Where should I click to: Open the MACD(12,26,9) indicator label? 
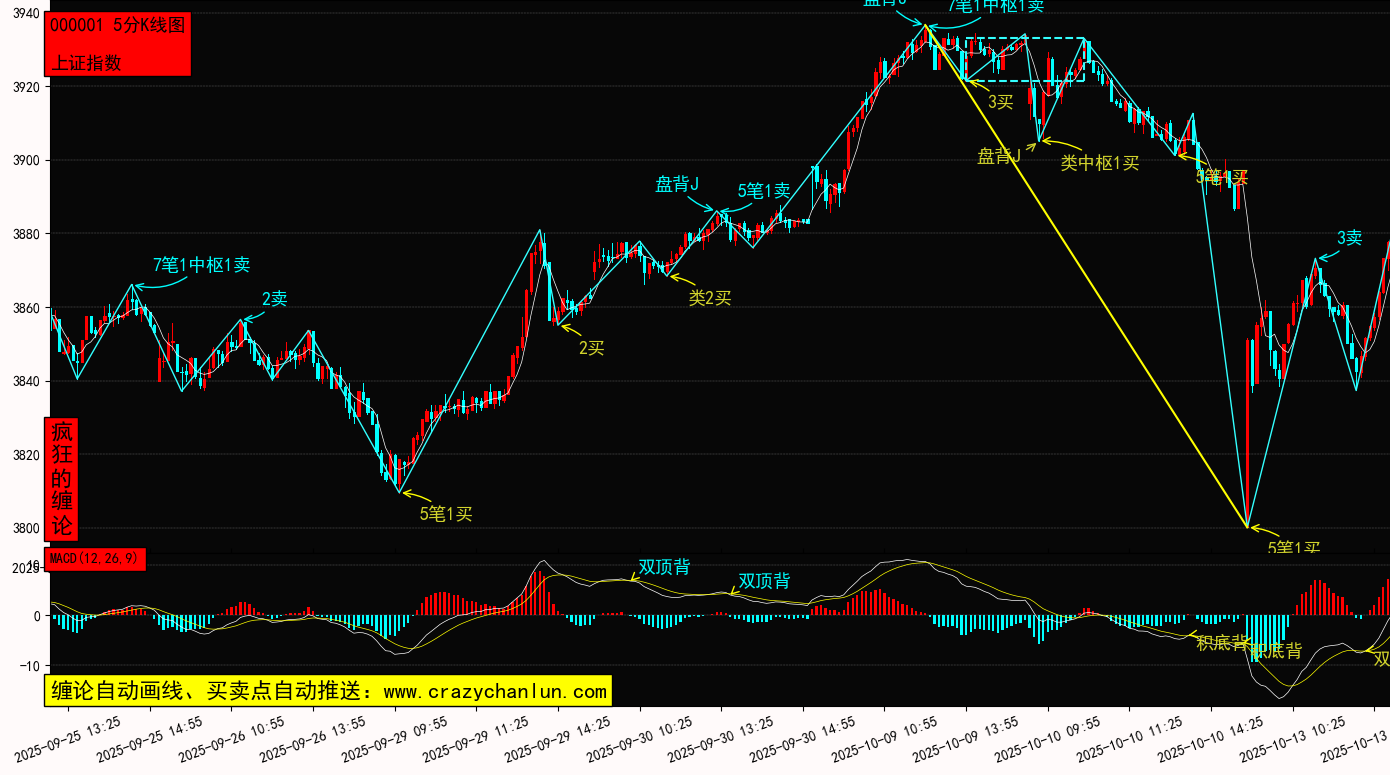95,559
